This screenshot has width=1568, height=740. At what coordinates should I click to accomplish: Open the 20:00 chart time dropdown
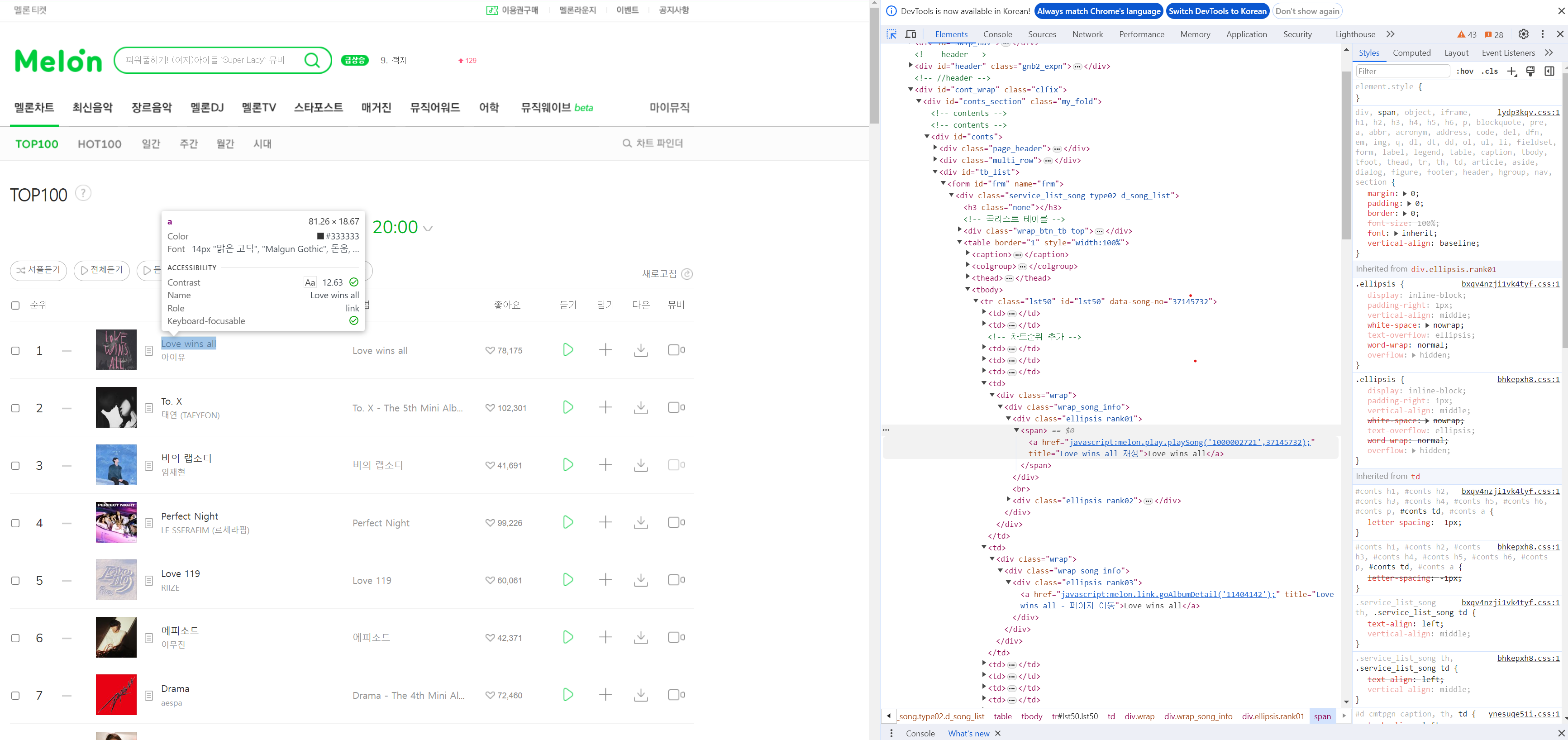[x=428, y=228]
